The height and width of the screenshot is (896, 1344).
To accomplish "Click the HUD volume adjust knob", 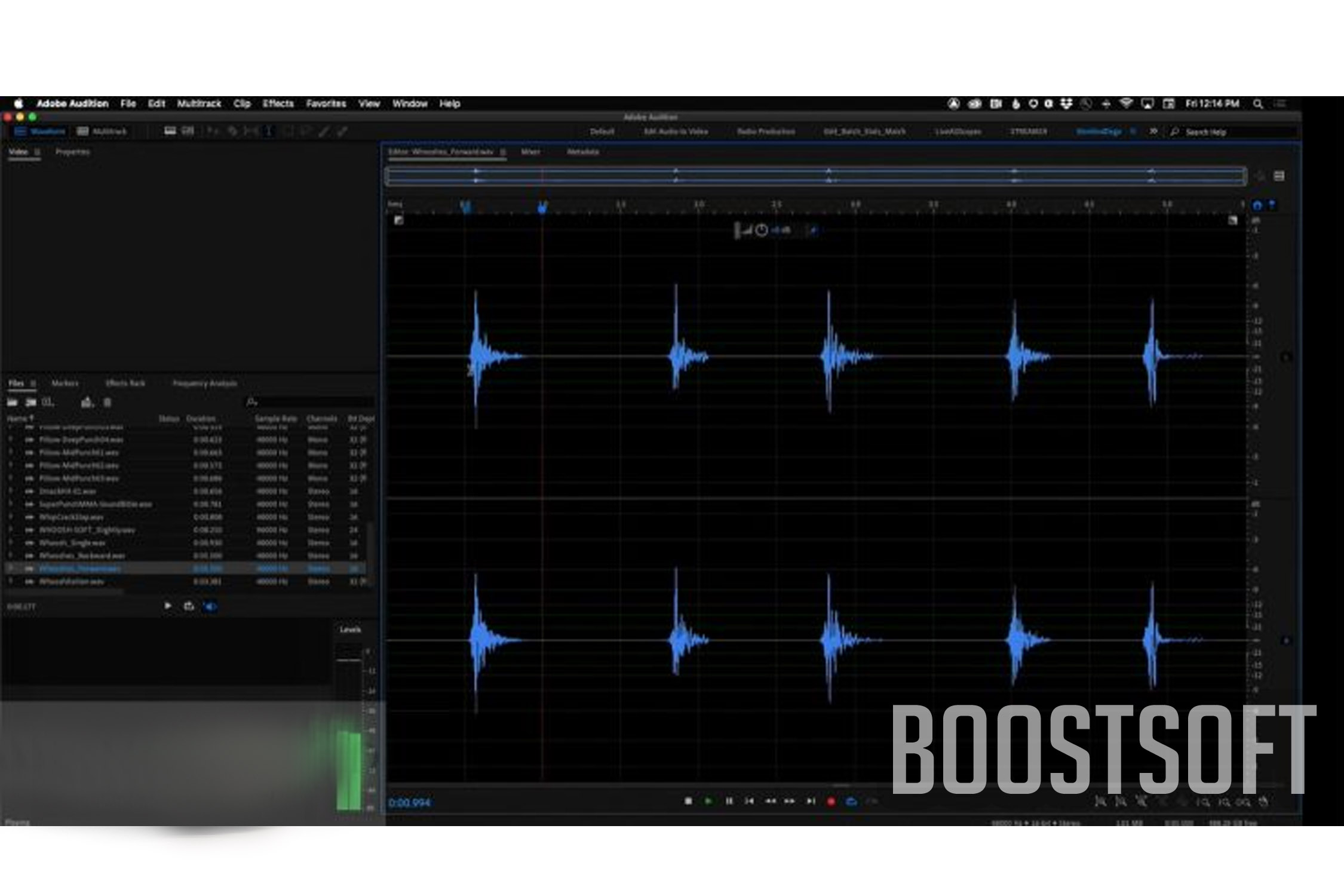I will (761, 230).
